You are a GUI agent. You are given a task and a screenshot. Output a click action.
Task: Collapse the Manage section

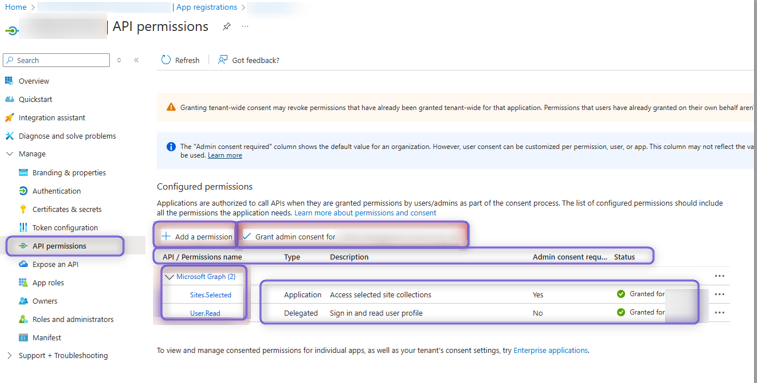10,154
